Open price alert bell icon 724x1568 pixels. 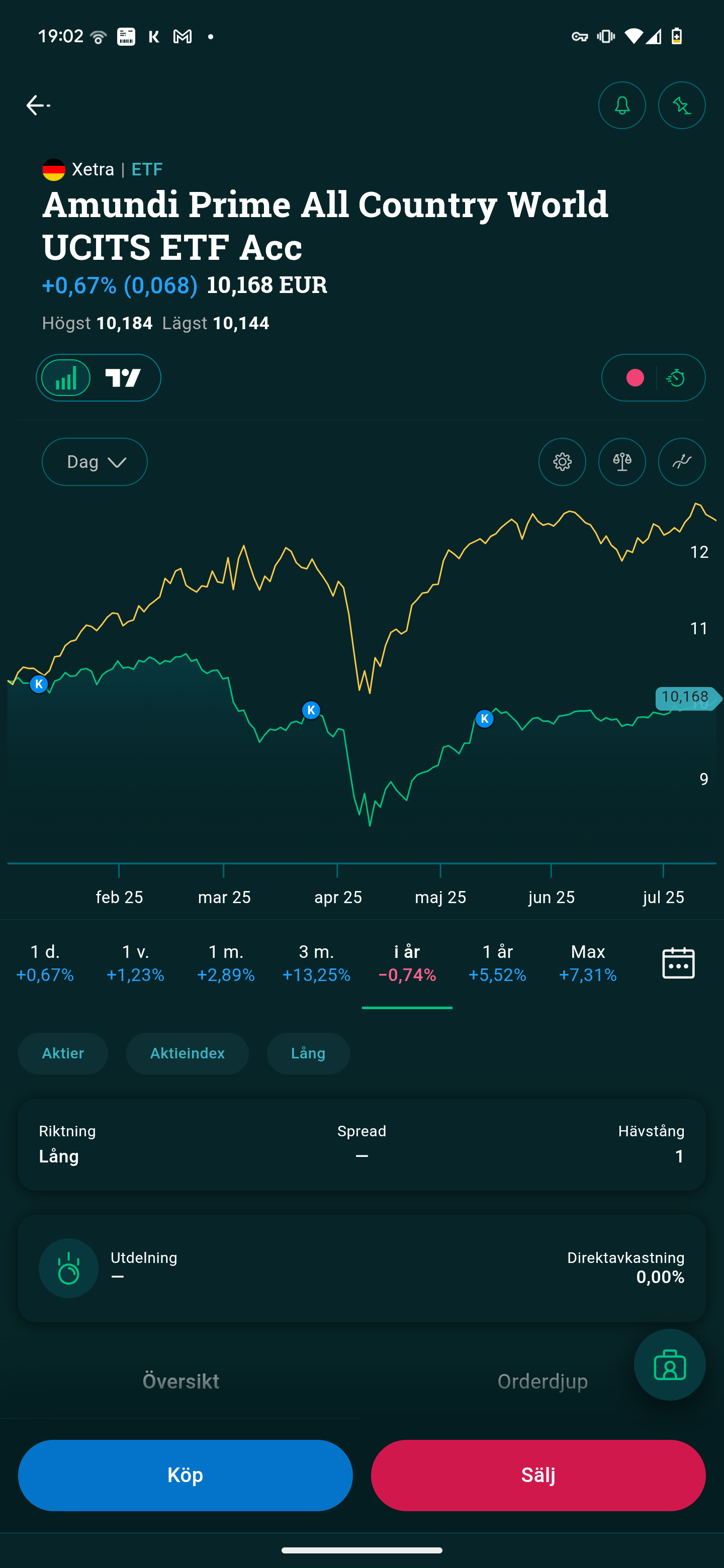click(622, 106)
